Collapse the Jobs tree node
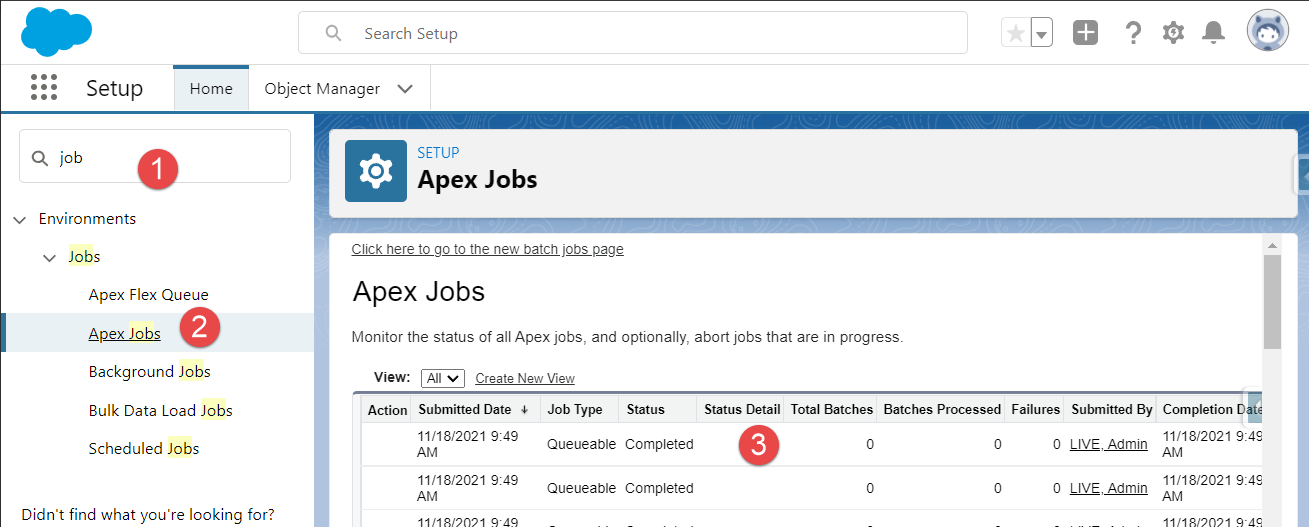This screenshot has height=527, width=1309. click(x=50, y=257)
